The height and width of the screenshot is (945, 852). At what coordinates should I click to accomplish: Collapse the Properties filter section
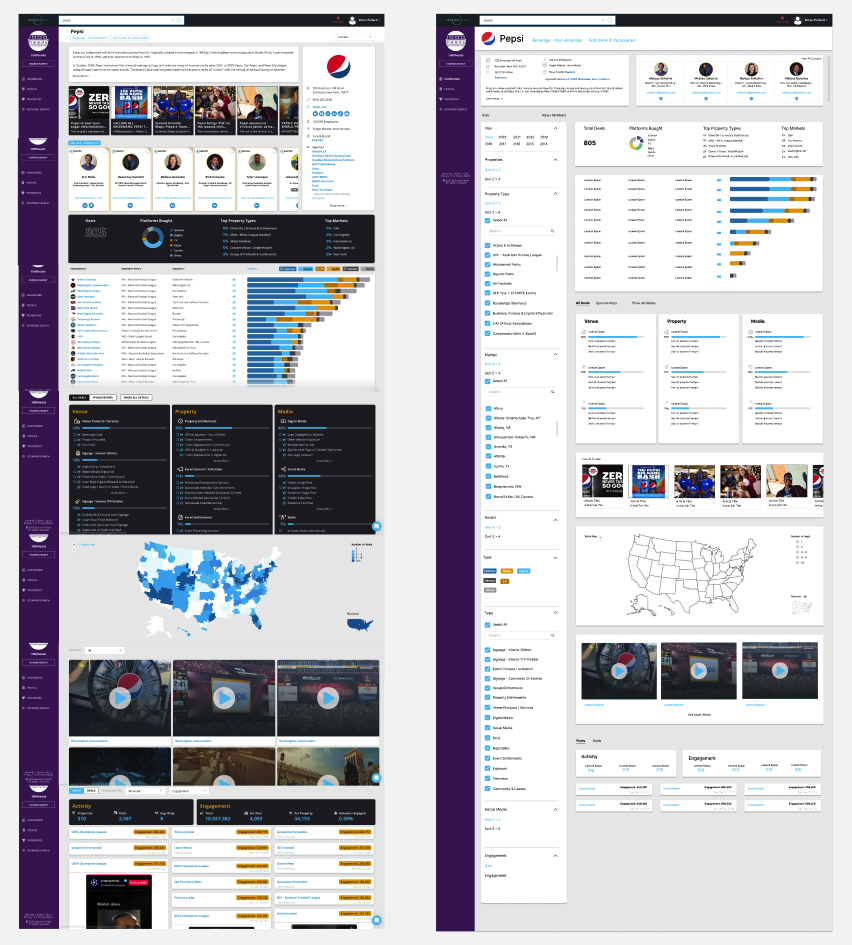[555, 160]
